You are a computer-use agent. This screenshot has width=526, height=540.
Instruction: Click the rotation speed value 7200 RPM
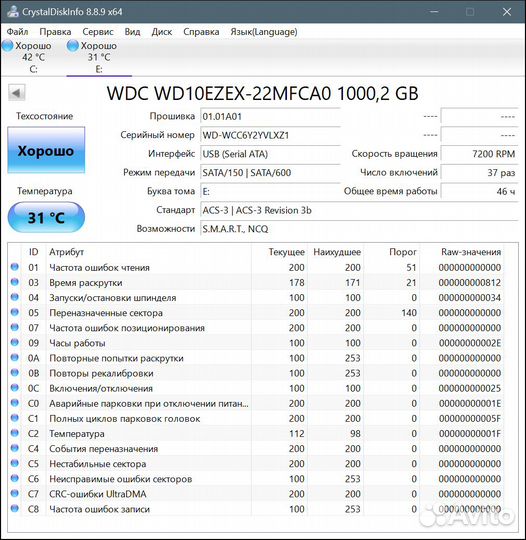pos(479,154)
